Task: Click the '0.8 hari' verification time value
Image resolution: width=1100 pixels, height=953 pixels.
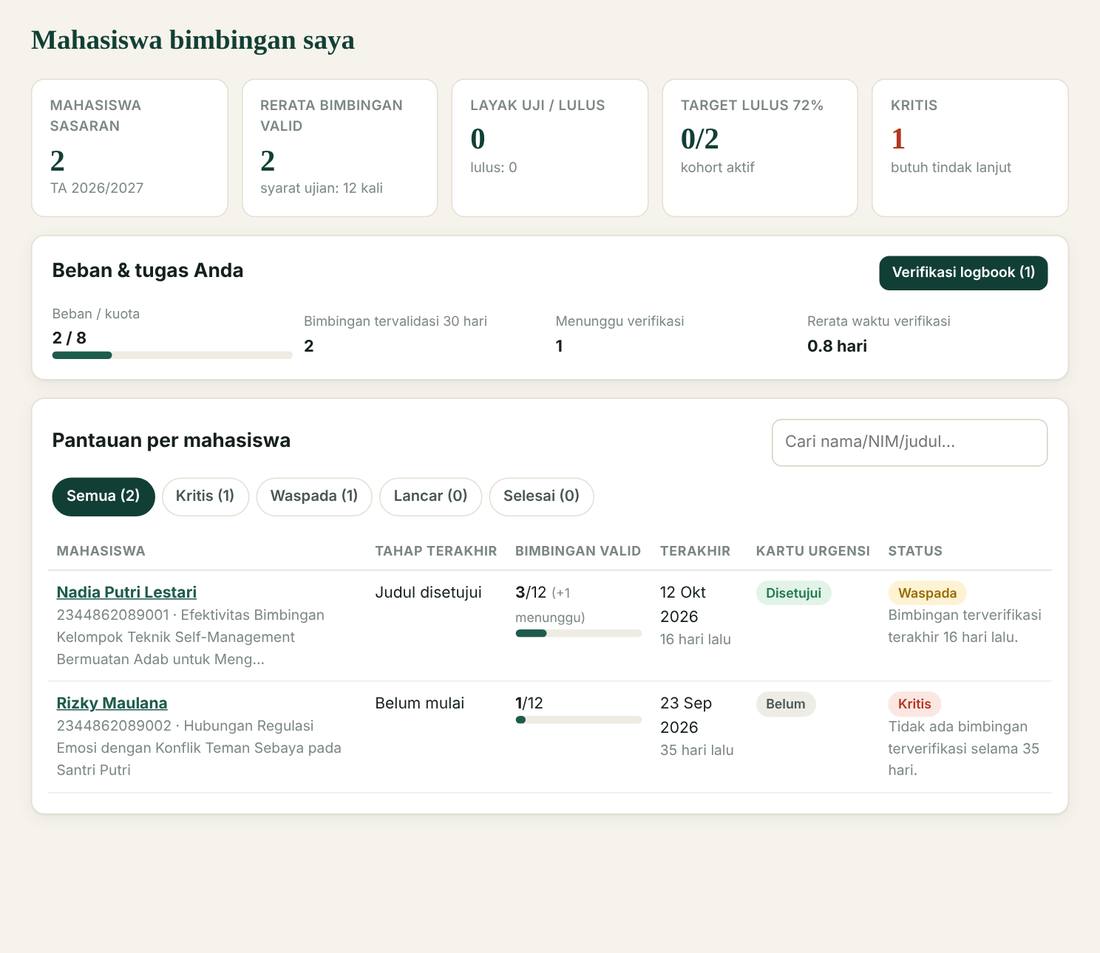Action: (837, 346)
